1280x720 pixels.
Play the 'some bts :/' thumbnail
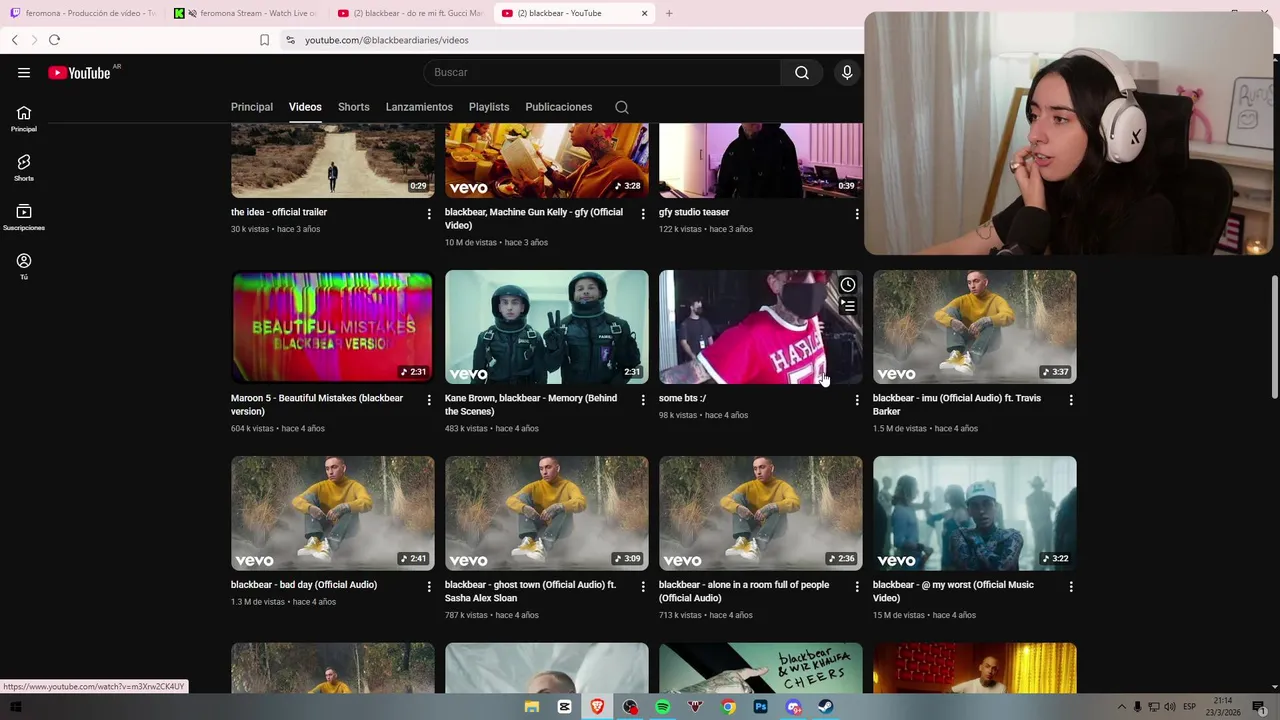click(x=760, y=327)
